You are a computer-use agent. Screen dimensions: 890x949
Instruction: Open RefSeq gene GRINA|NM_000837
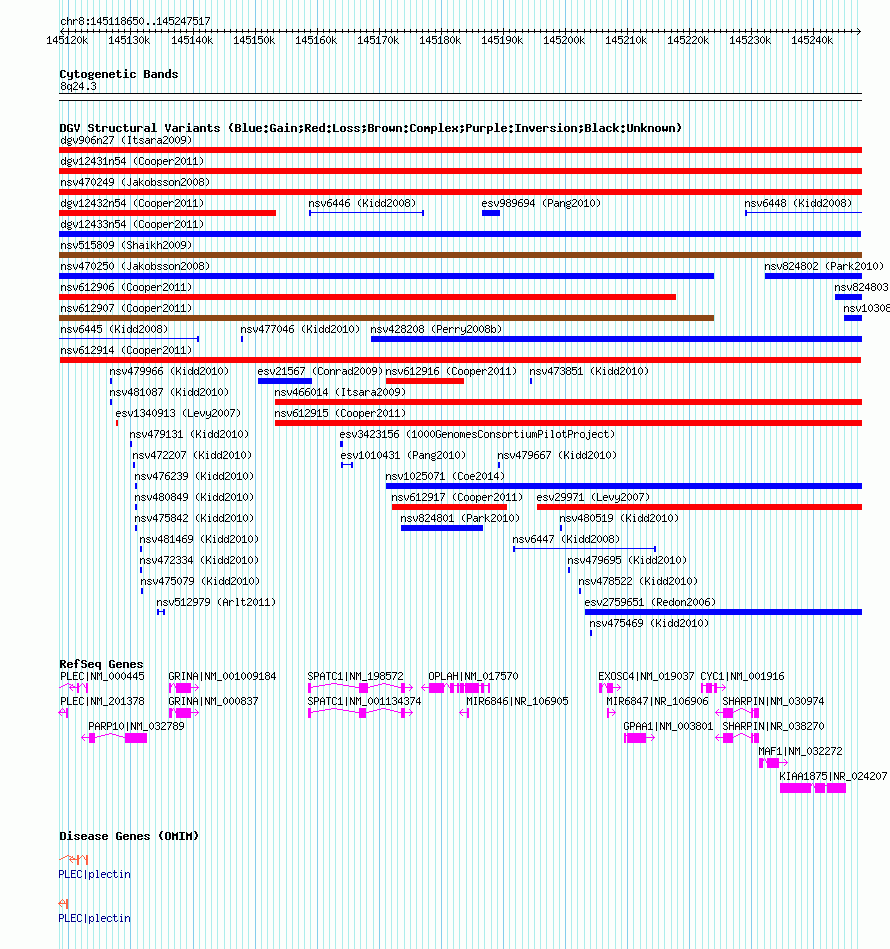[184, 713]
